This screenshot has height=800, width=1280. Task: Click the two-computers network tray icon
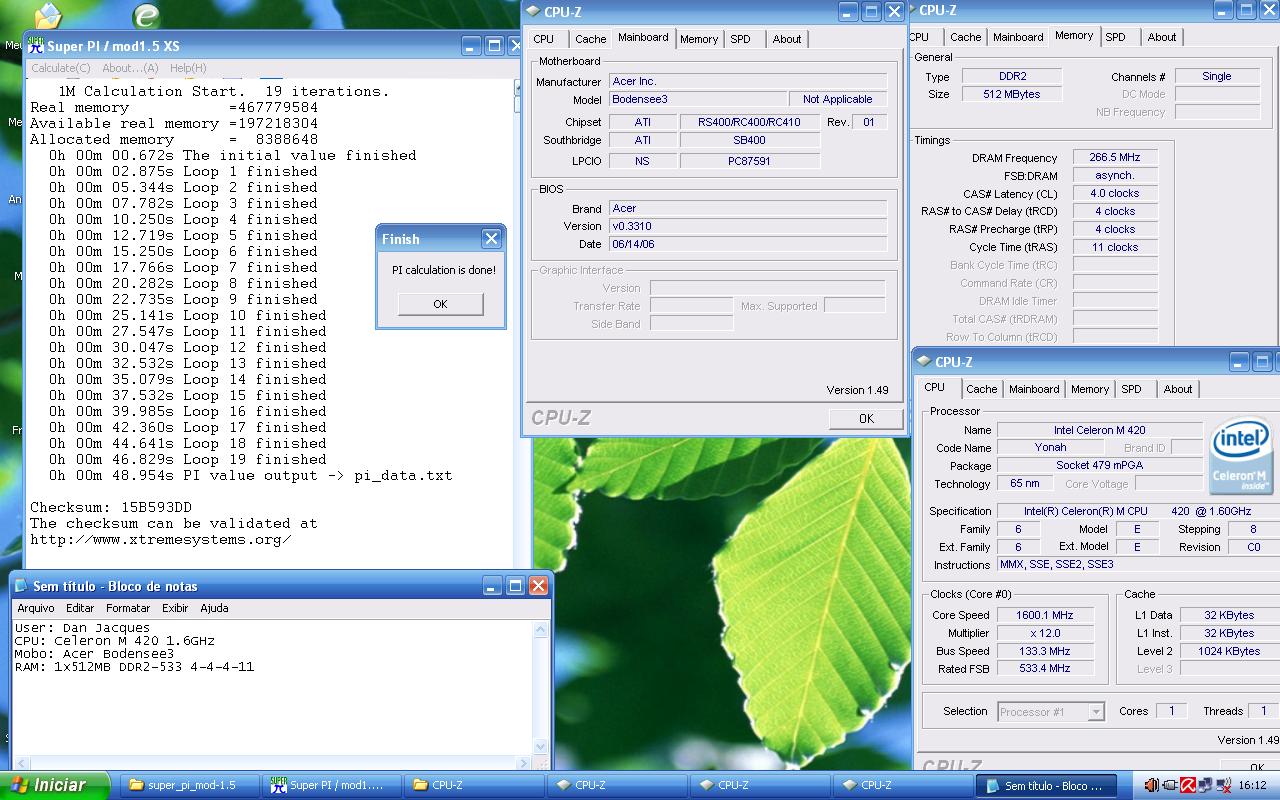tap(1205, 785)
